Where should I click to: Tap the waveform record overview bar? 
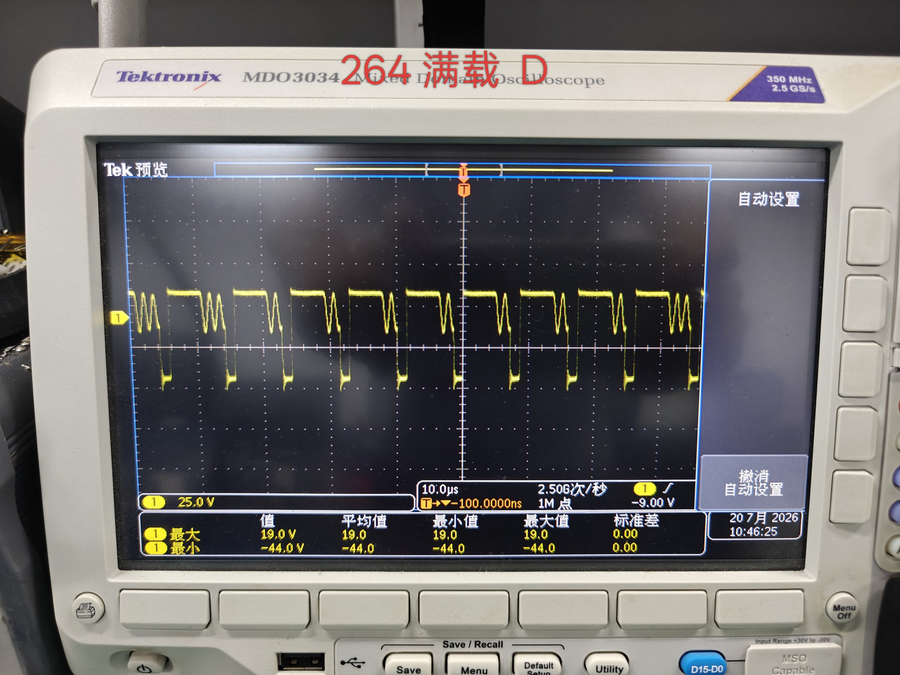coord(463,170)
